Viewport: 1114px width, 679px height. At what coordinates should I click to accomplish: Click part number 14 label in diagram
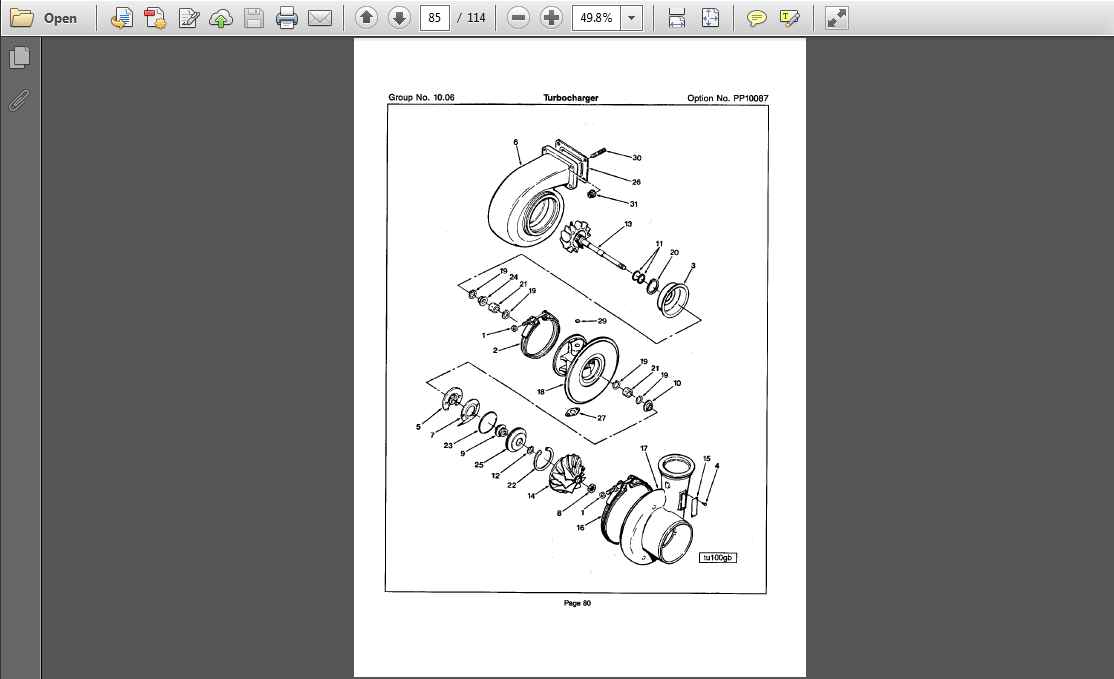tap(531, 496)
